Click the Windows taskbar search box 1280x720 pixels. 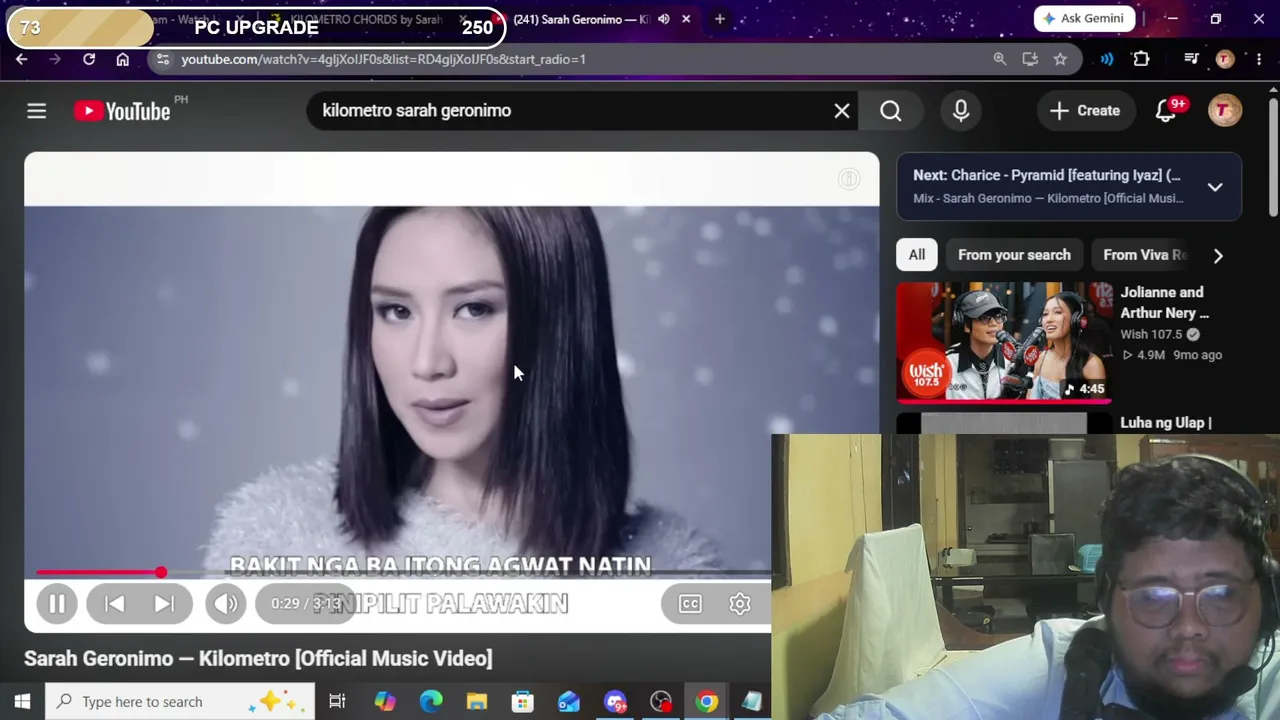(x=180, y=702)
